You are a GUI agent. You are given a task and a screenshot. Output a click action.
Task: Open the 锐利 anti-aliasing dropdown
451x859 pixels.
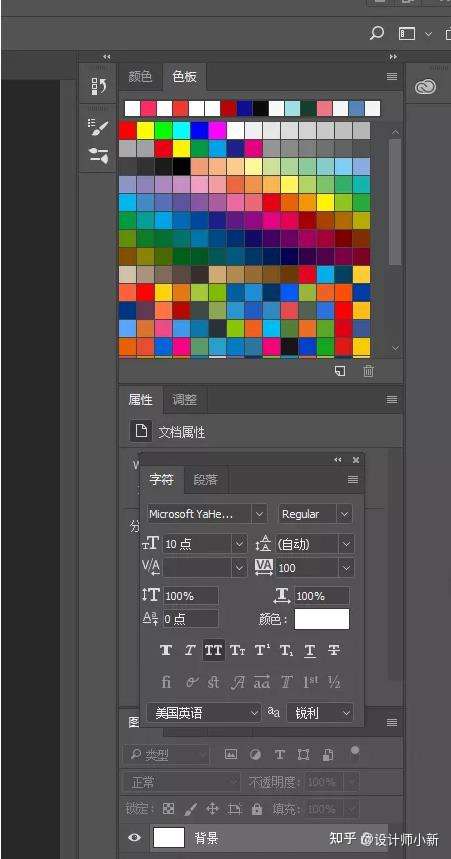pos(320,713)
